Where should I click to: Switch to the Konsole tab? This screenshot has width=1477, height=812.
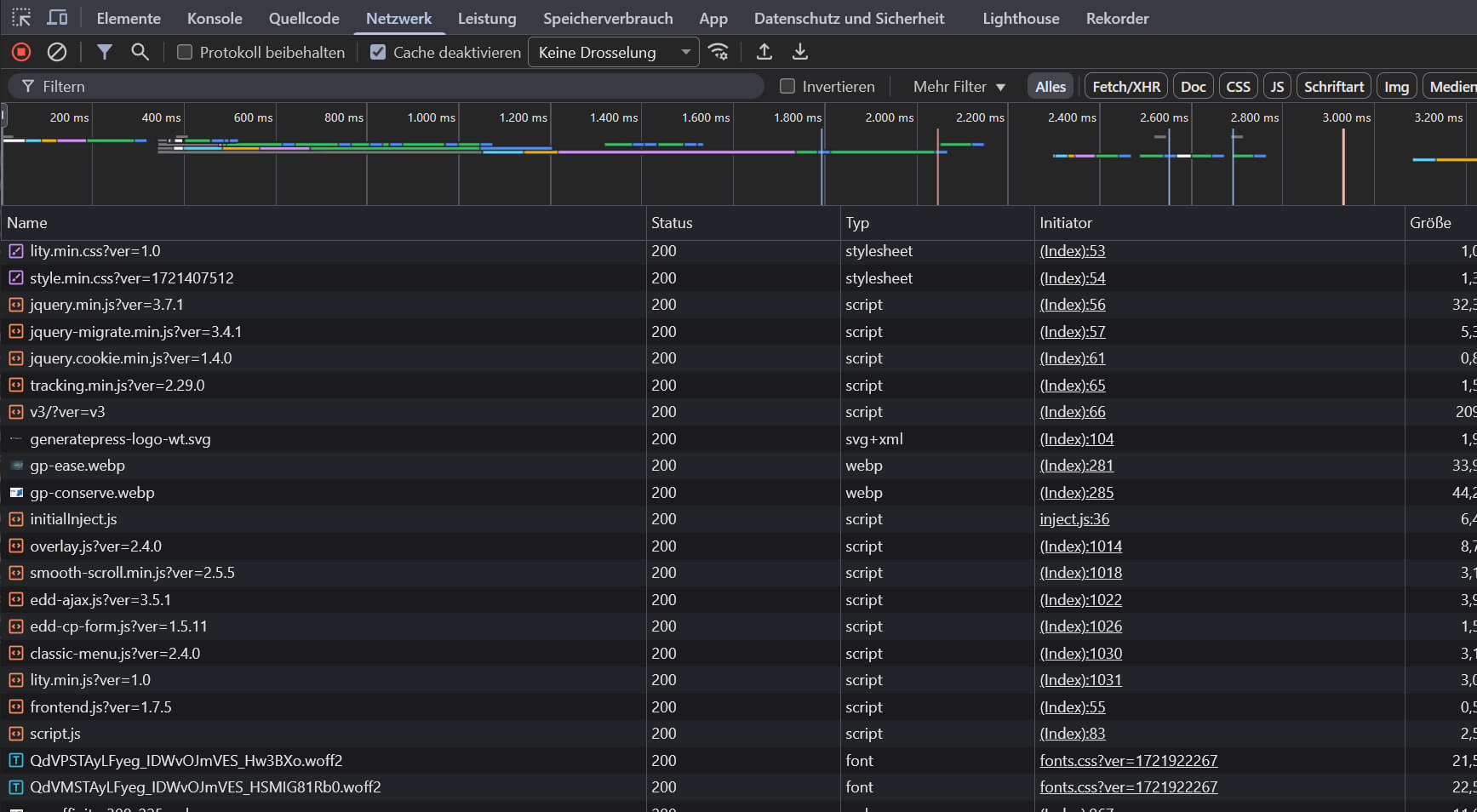click(215, 18)
